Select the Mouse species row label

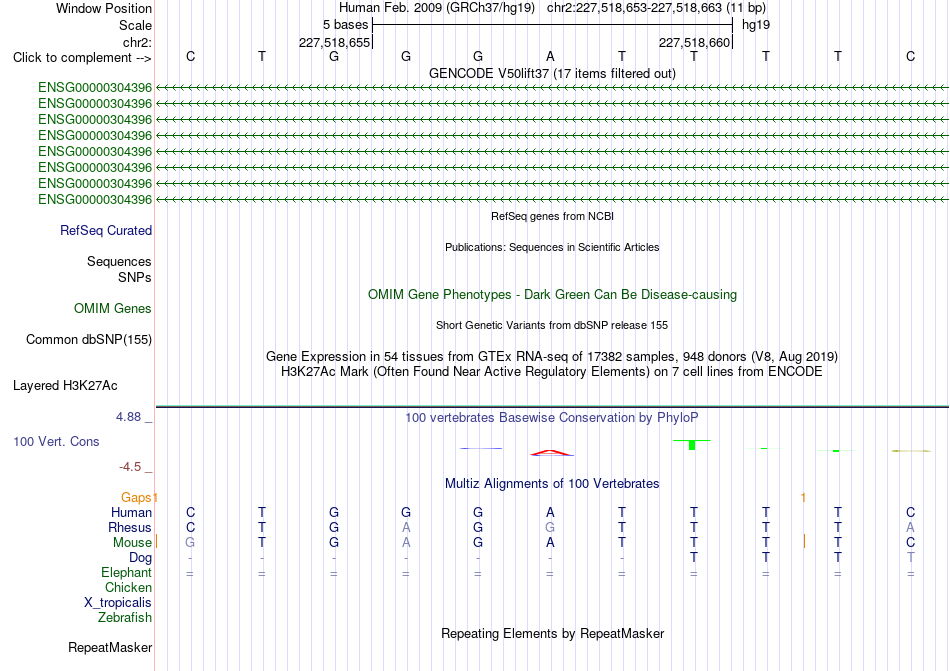pyautogui.click(x=132, y=543)
